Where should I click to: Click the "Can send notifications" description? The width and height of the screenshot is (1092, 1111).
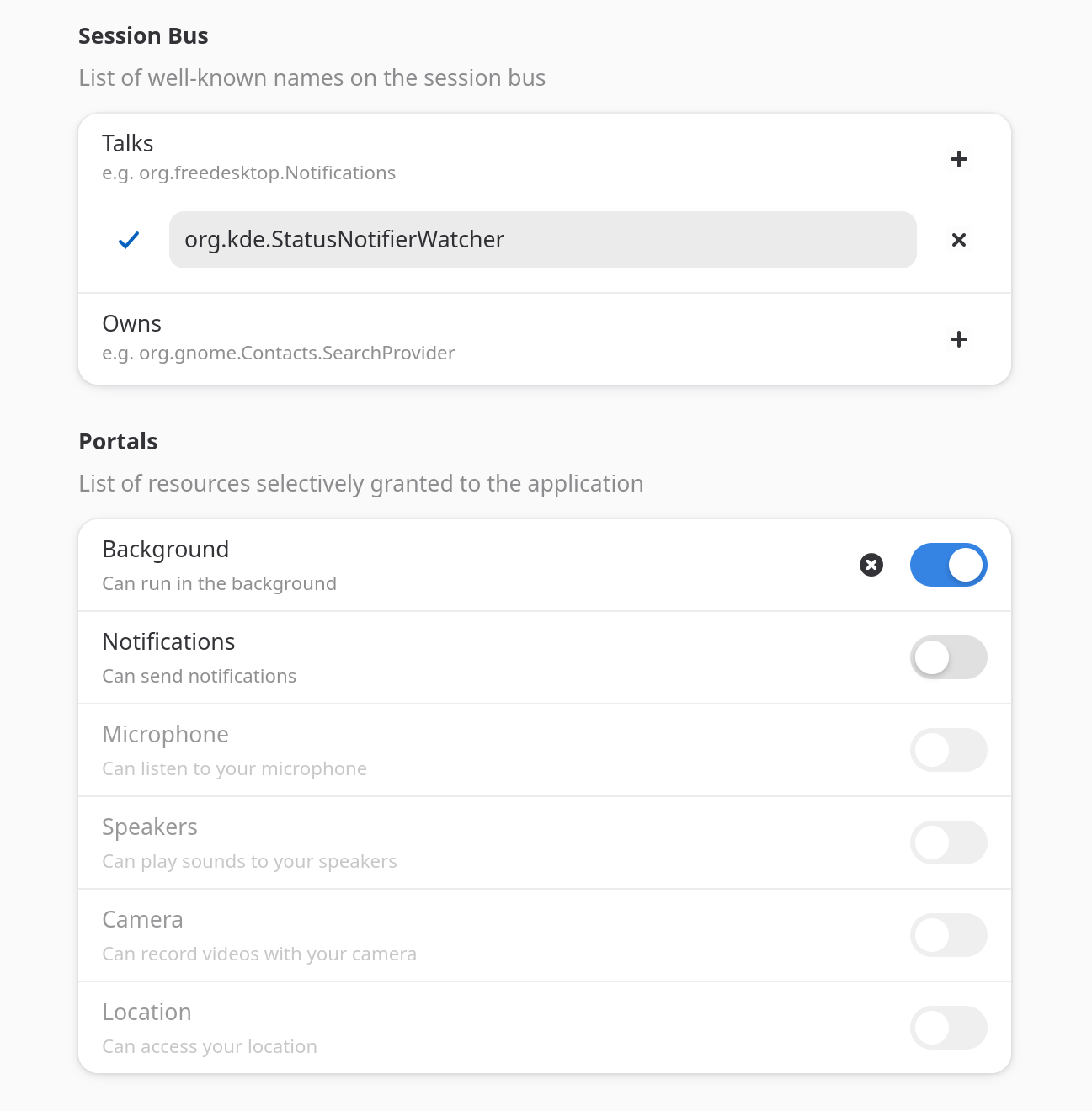click(x=200, y=677)
